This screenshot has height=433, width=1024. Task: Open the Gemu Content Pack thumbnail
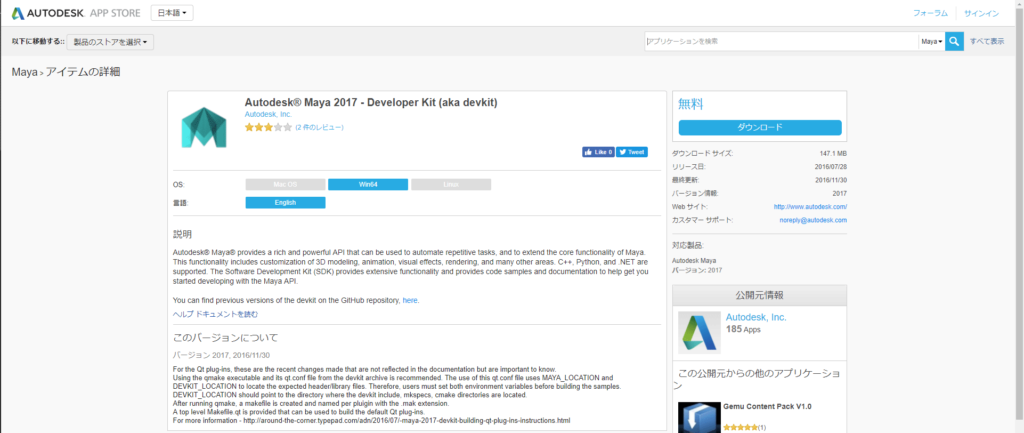click(x=699, y=416)
